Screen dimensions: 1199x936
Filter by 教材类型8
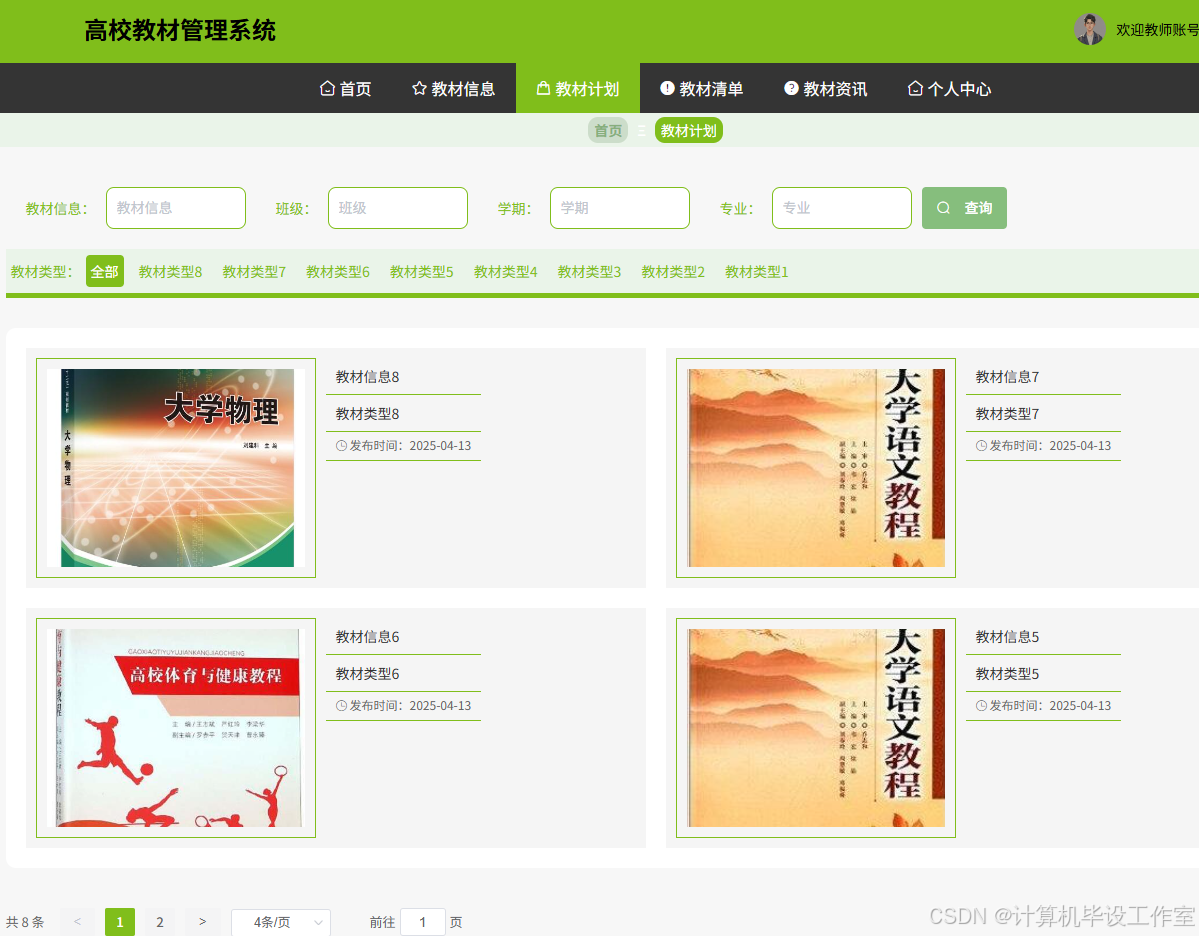coord(171,271)
